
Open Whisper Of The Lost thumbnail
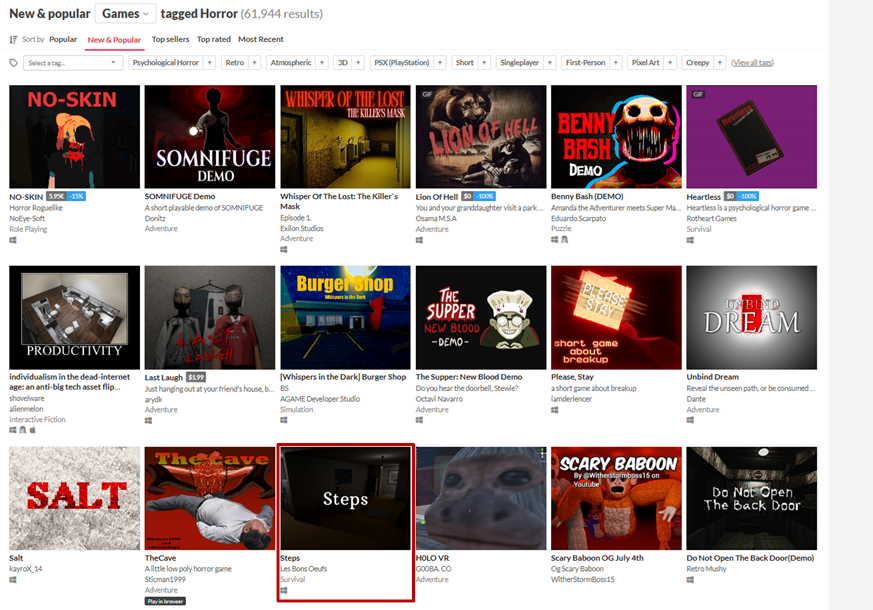345,137
